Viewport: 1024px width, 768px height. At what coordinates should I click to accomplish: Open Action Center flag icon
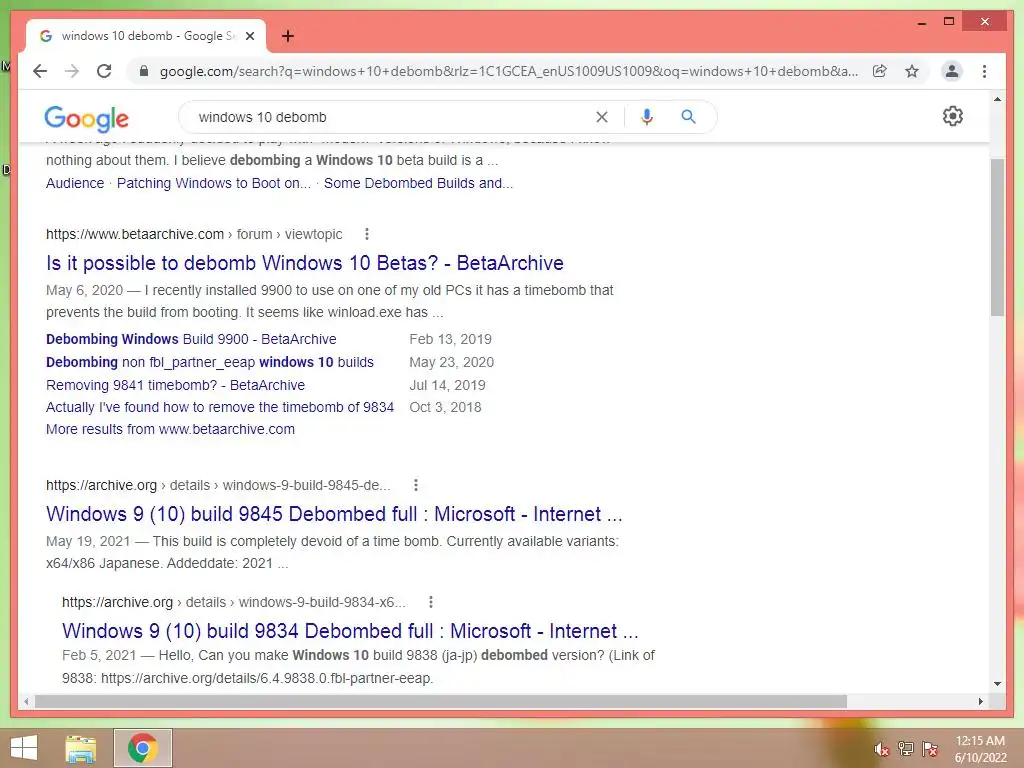tap(930, 748)
